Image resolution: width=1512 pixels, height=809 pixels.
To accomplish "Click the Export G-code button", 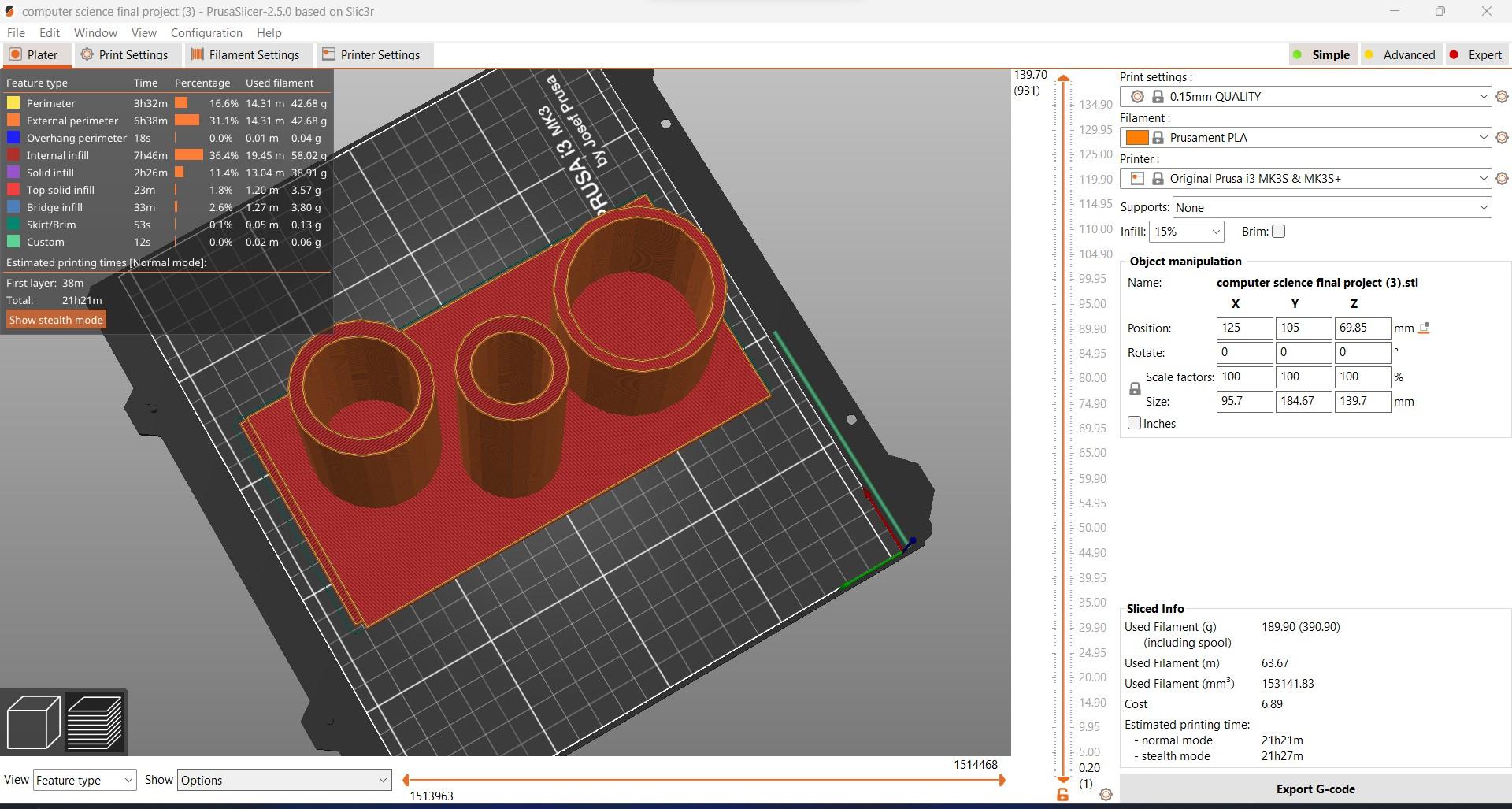I will [1315, 789].
